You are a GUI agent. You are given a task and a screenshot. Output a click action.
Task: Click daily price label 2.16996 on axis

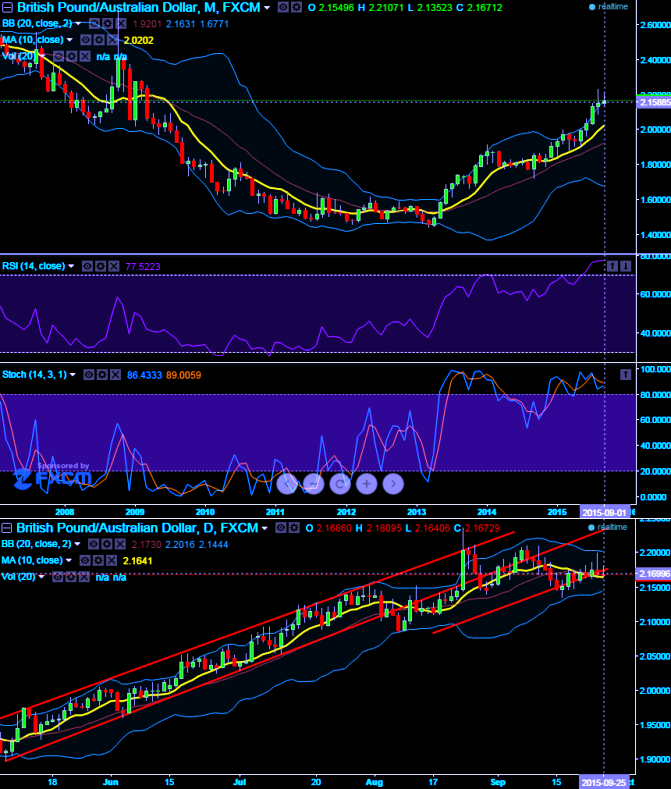pos(654,574)
